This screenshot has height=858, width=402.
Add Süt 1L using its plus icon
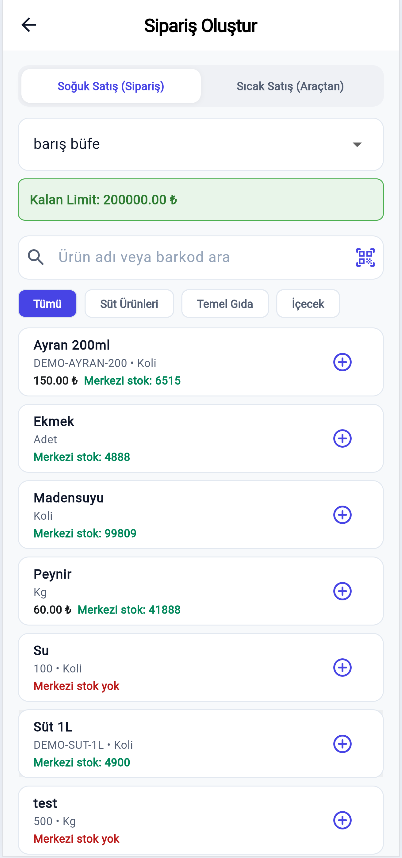(342, 744)
